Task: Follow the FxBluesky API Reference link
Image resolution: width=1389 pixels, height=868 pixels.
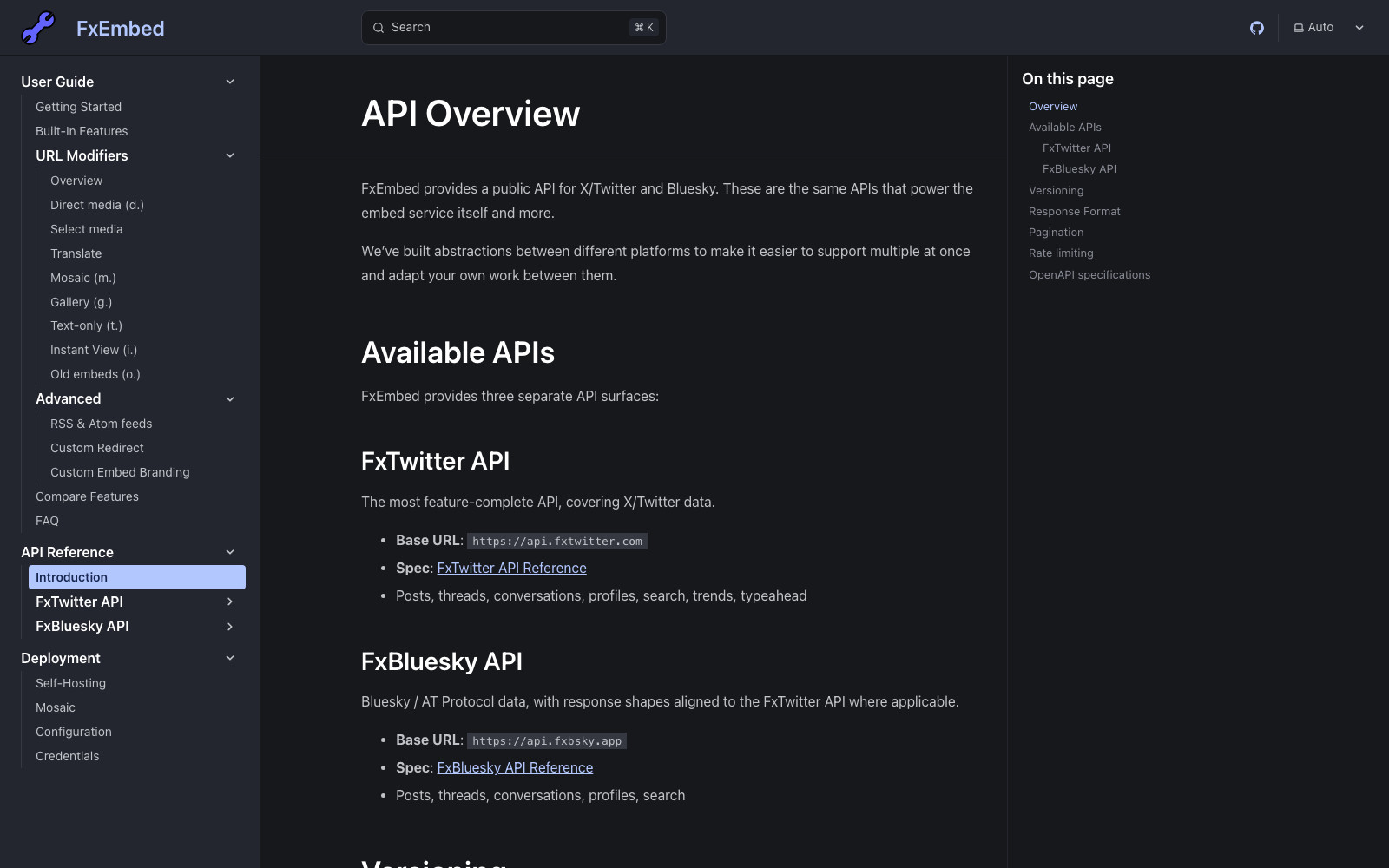Action: [x=516, y=767]
